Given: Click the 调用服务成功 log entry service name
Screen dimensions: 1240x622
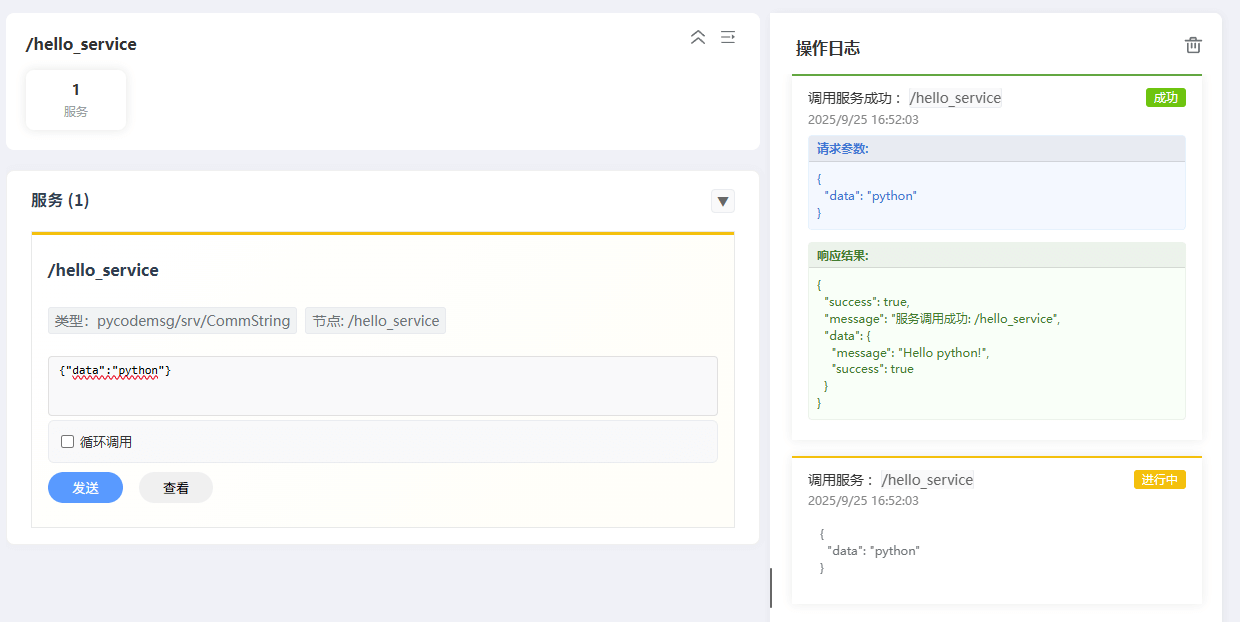Looking at the screenshot, I should (x=955, y=98).
